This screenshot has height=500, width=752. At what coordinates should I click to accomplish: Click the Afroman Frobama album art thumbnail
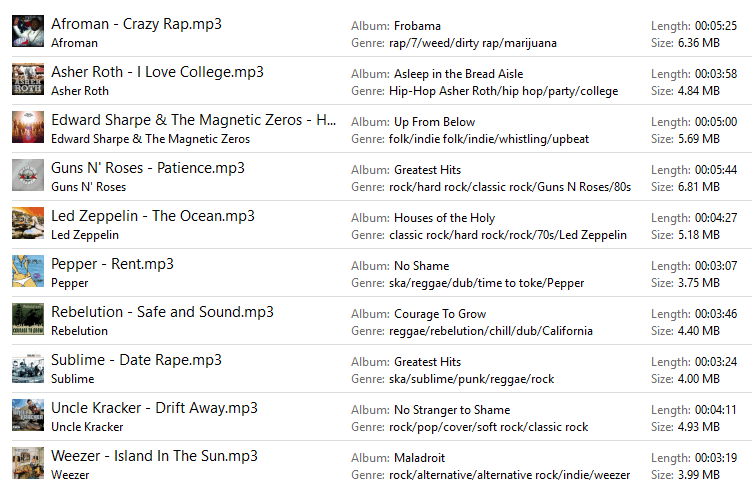[28, 31]
